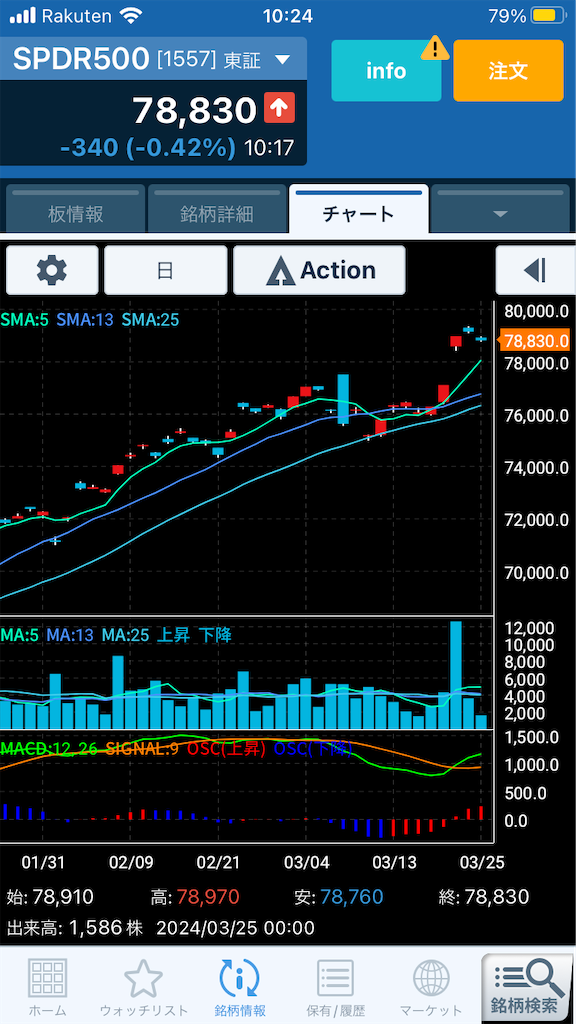
Task: Tap the OSC(上昇) legend label
Action: pos(227,749)
